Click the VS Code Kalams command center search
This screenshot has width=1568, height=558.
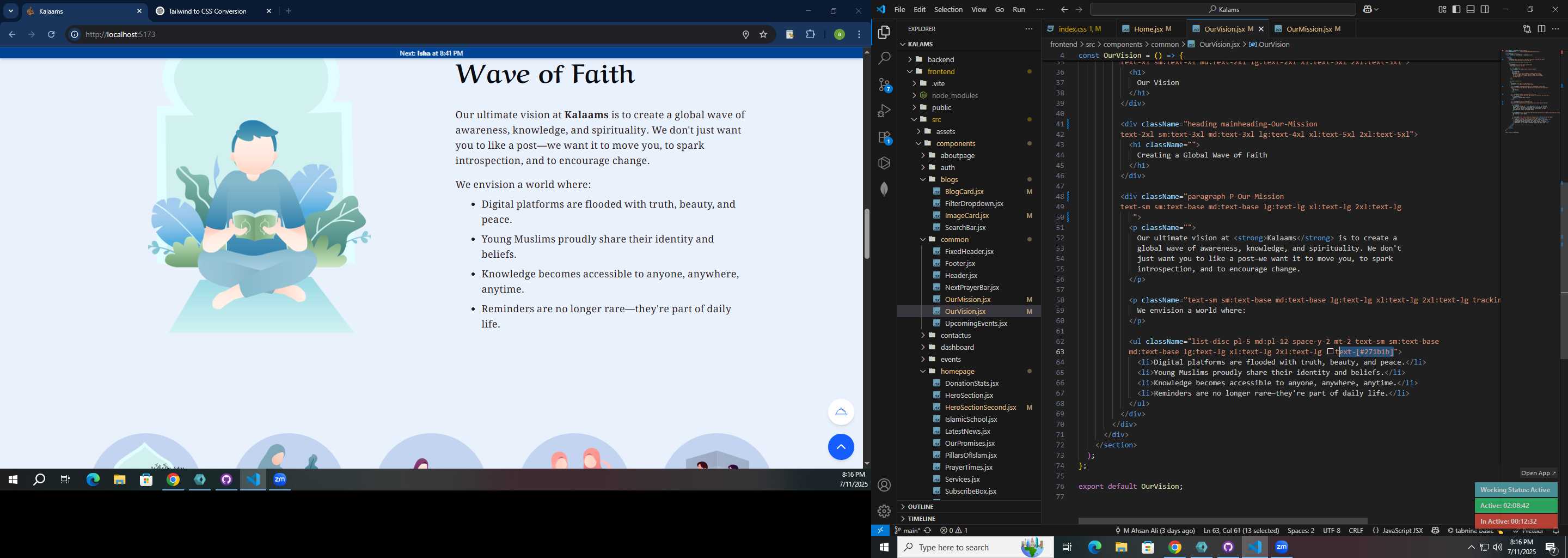pyautogui.click(x=1222, y=9)
